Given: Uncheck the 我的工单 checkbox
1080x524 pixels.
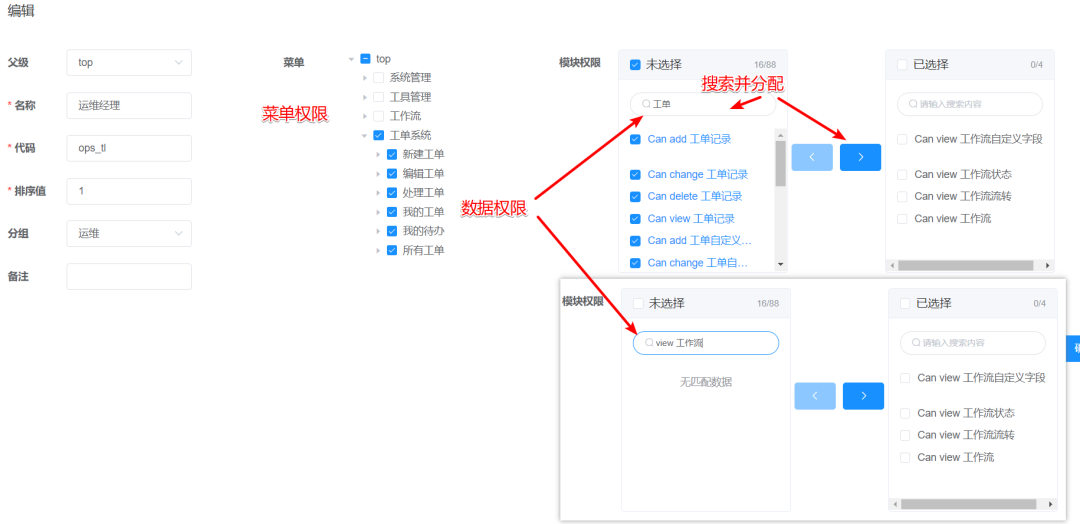Looking at the screenshot, I should coord(392,212).
